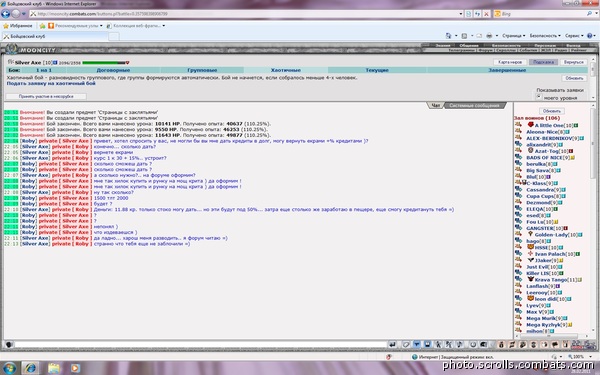
Task: Click 'Подать заявку на хаотичный бой' link
Action: click(x=51, y=83)
